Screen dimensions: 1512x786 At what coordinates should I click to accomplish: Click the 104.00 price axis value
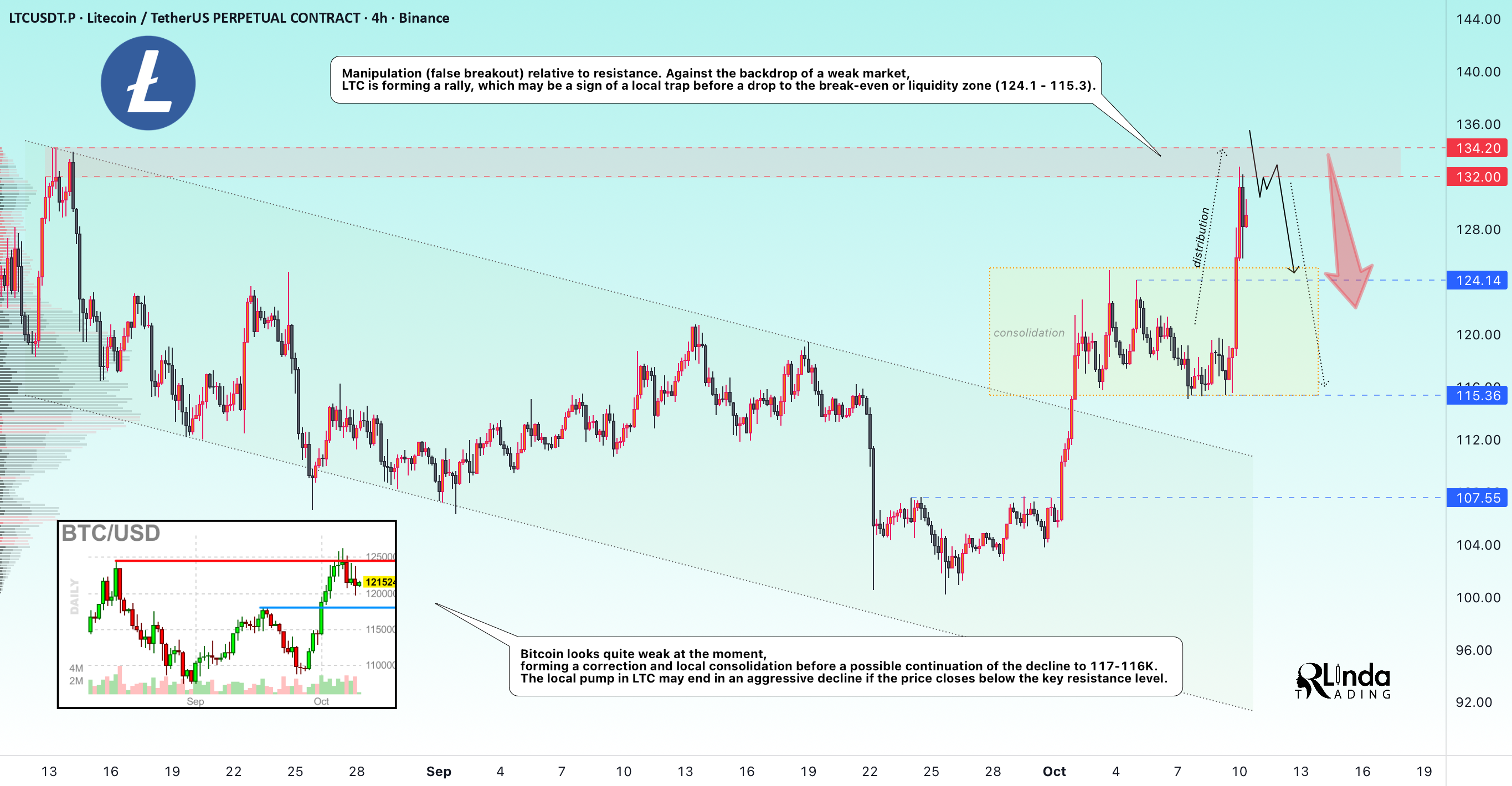tap(1478, 545)
